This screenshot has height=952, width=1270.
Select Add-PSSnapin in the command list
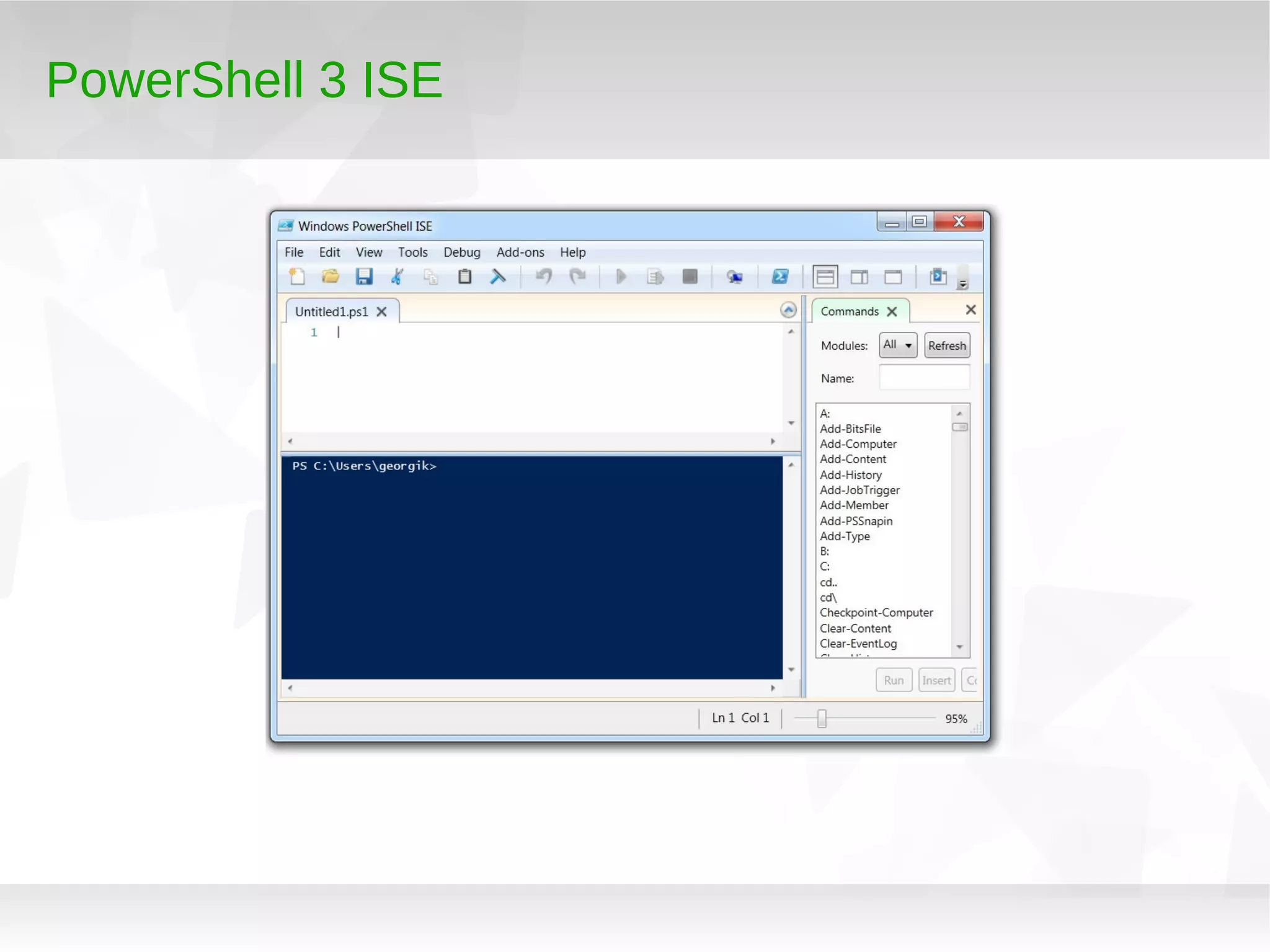[x=856, y=521]
